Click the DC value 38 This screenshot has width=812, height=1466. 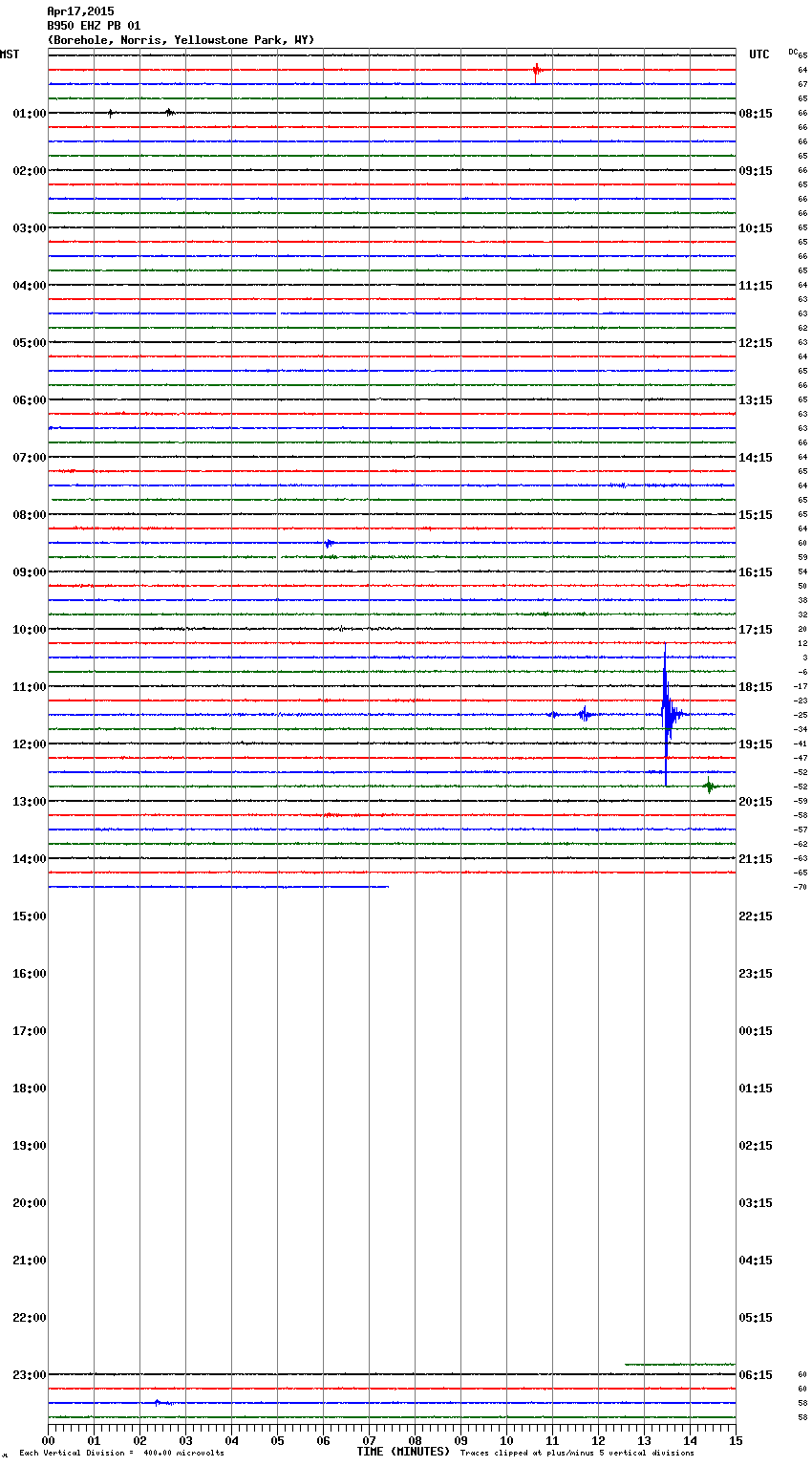pos(802,600)
